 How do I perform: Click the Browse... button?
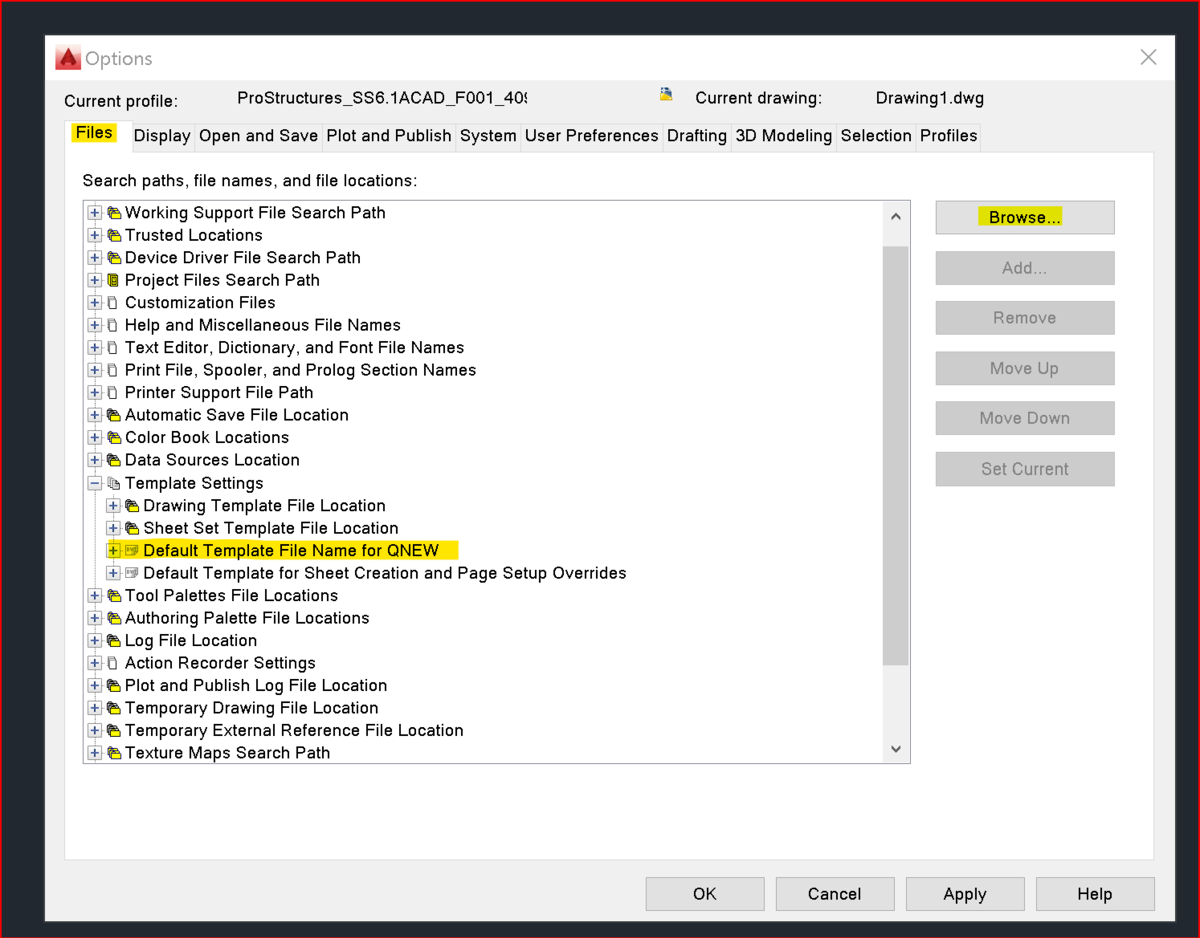tap(1025, 217)
